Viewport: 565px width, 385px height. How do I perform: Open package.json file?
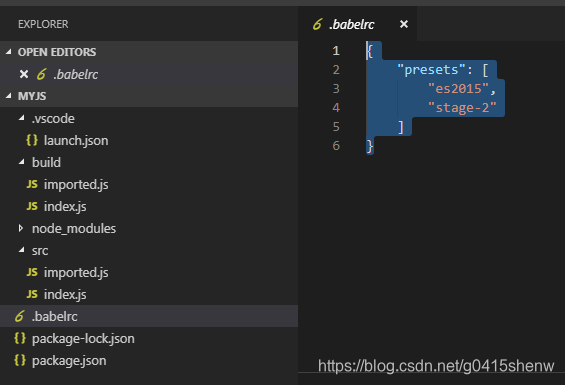149,360
